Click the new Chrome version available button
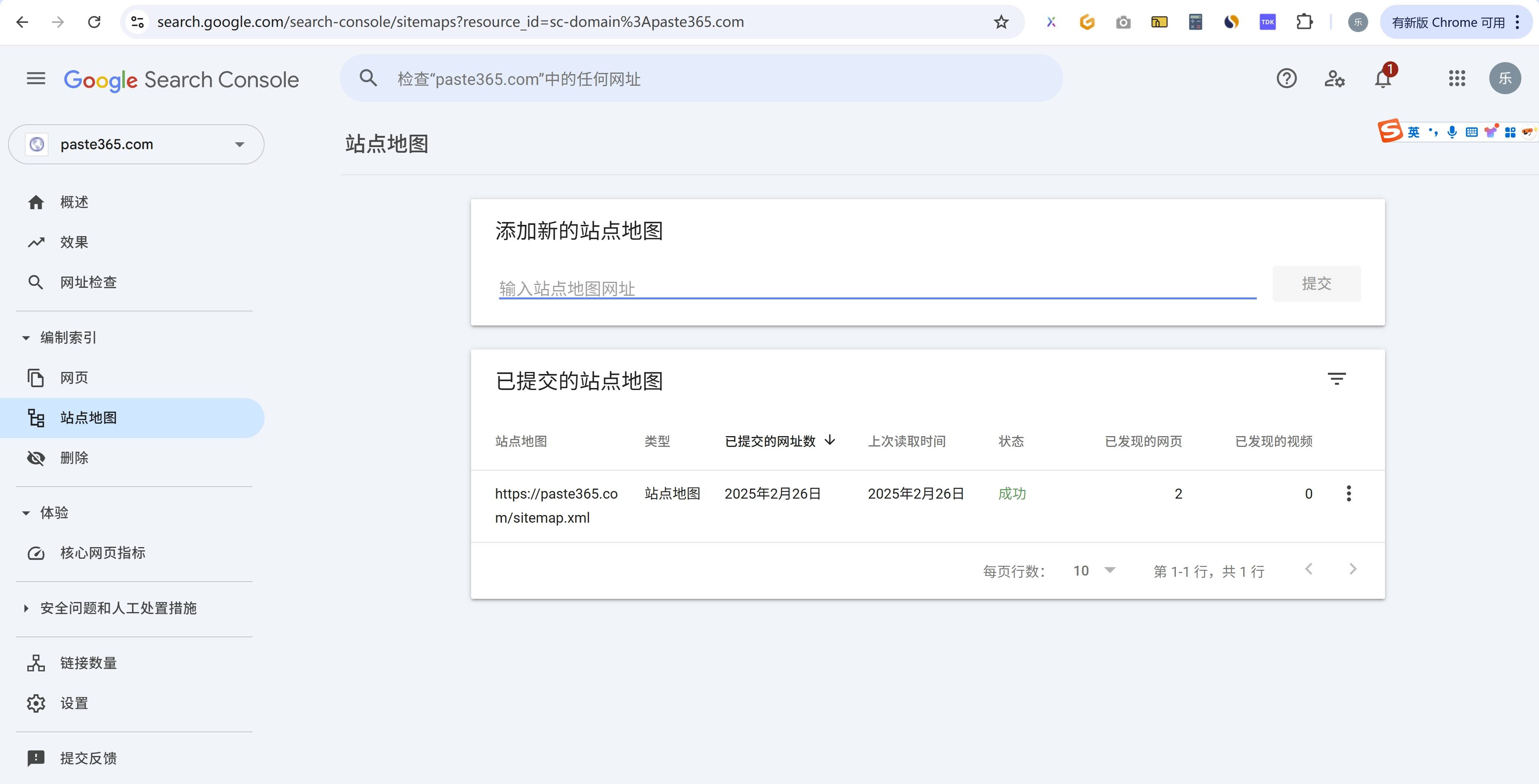 1448,22
